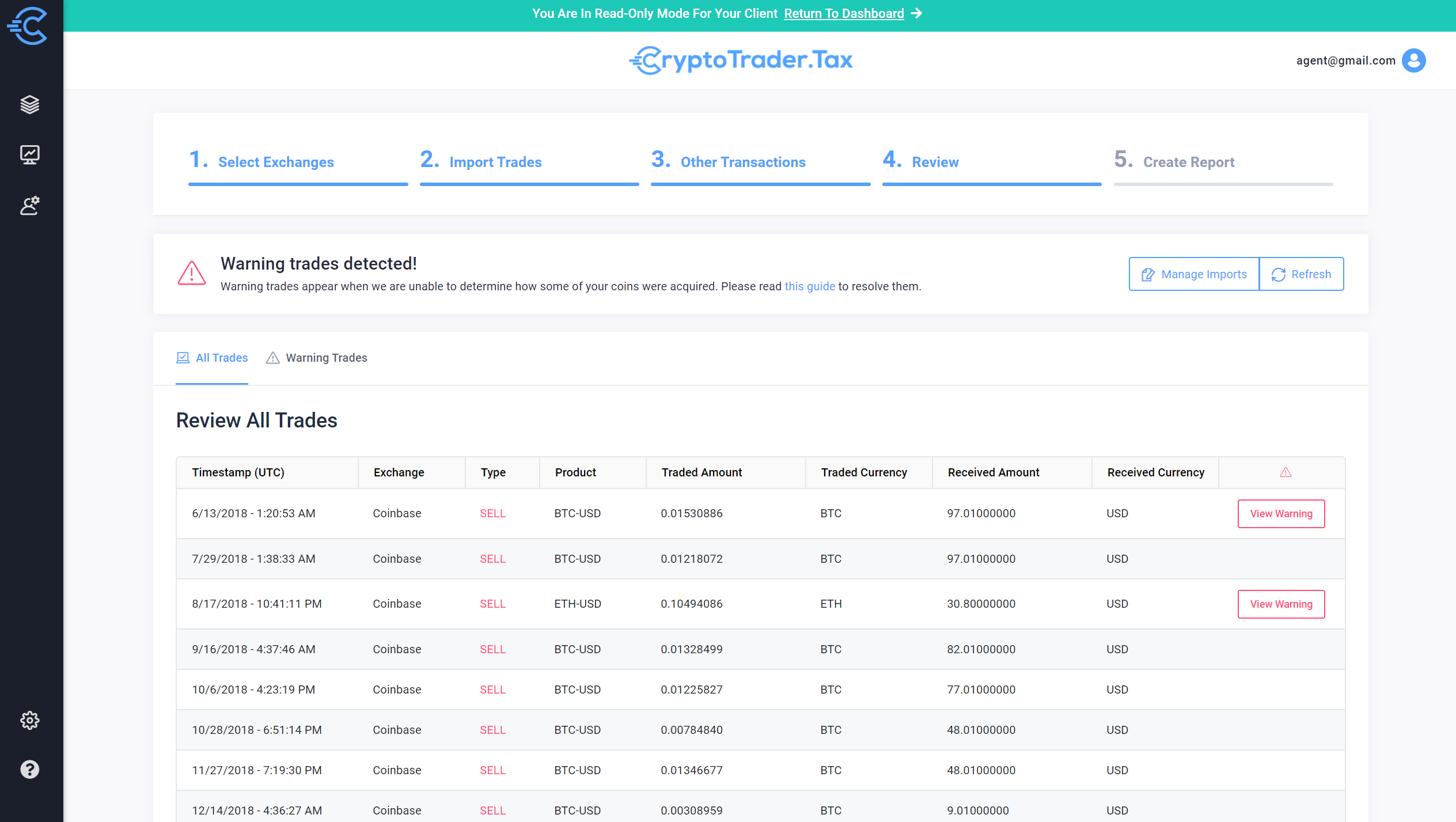Click the Warning trades detected! heading
The height and width of the screenshot is (822, 1456).
tap(318, 263)
